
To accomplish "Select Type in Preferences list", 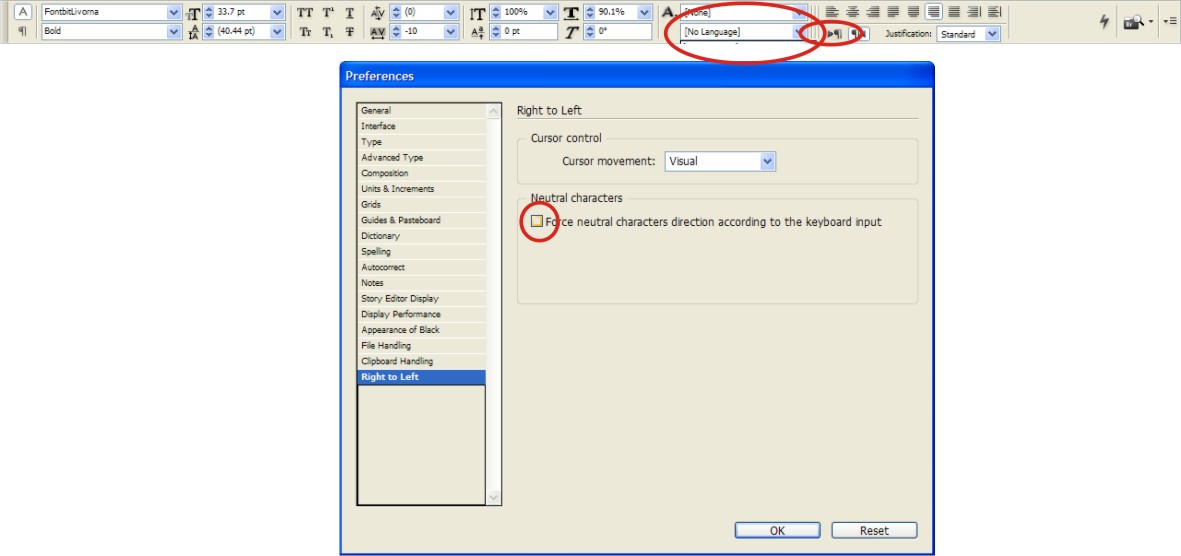I will pyautogui.click(x=421, y=142).
